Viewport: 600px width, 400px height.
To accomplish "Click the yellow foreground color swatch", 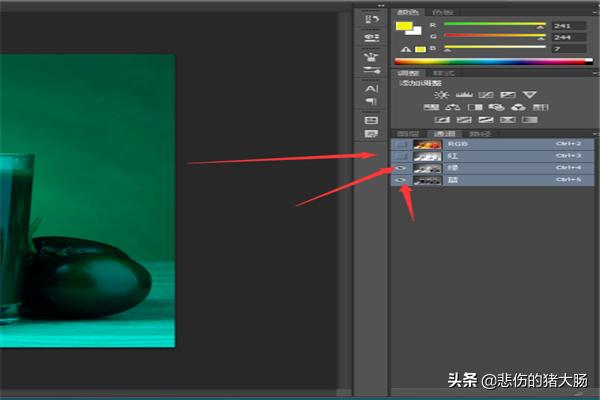I will [x=404, y=25].
